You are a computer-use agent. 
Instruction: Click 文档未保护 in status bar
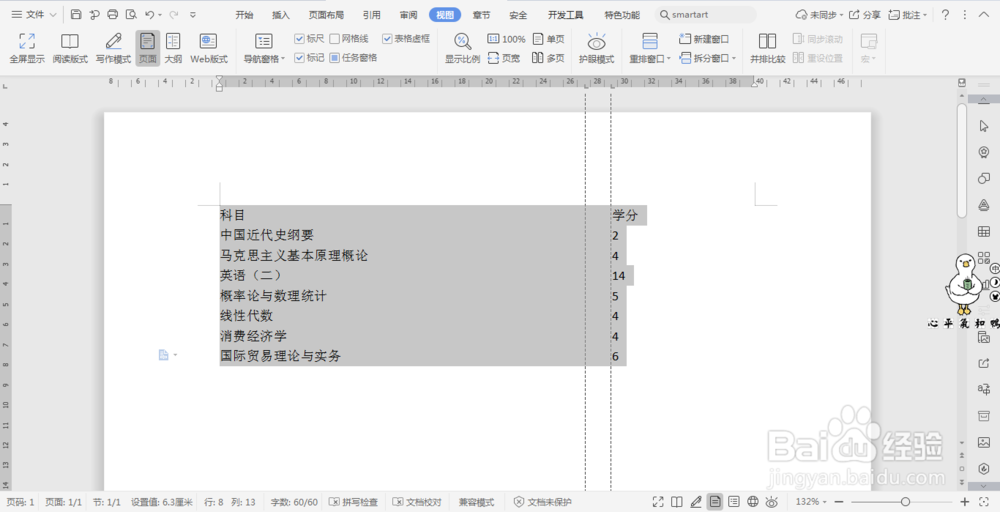point(543,502)
